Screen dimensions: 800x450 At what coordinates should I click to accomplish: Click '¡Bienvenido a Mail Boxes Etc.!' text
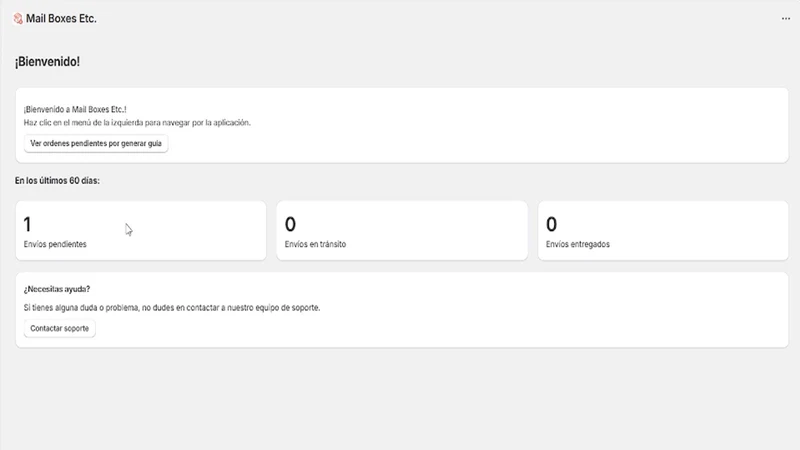[x=75, y=109]
